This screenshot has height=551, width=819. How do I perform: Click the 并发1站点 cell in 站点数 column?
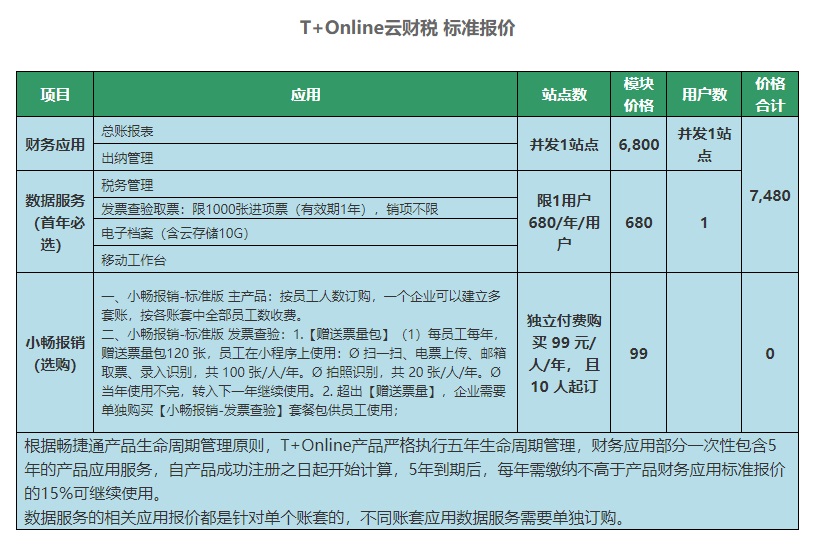coord(564,144)
